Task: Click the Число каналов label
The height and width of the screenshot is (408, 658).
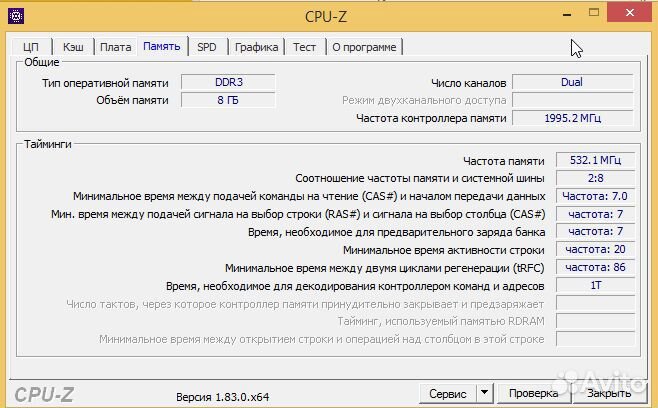Action: point(468,83)
